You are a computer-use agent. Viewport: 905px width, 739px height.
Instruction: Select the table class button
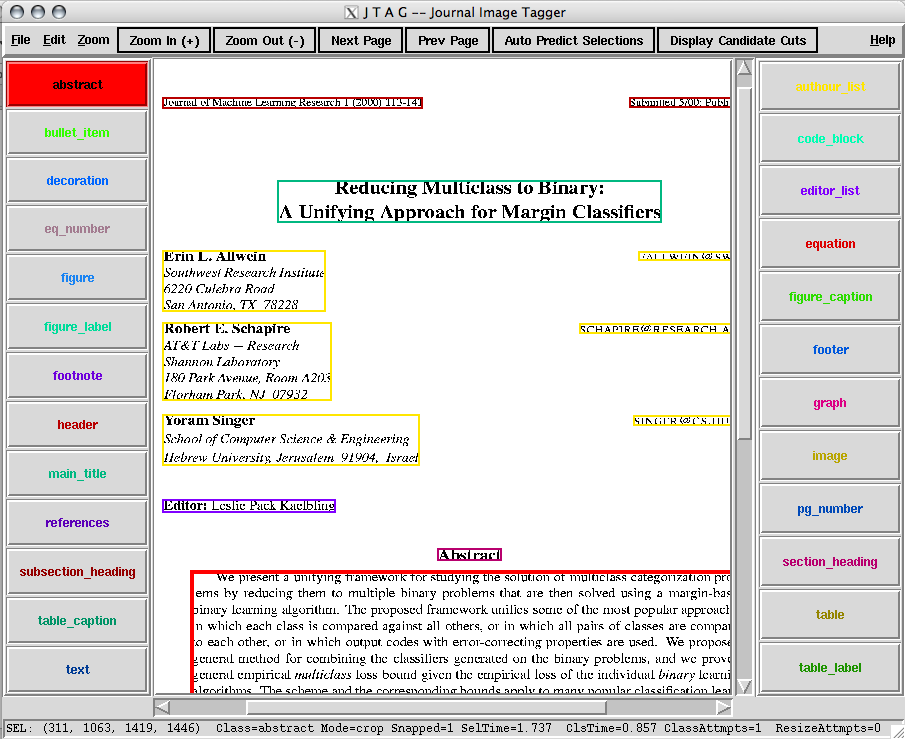[830, 615]
